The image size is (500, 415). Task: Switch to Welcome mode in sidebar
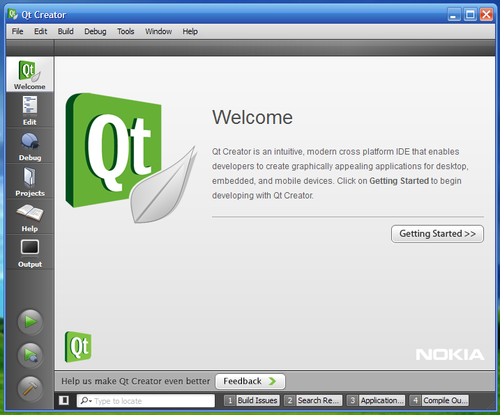click(30, 74)
